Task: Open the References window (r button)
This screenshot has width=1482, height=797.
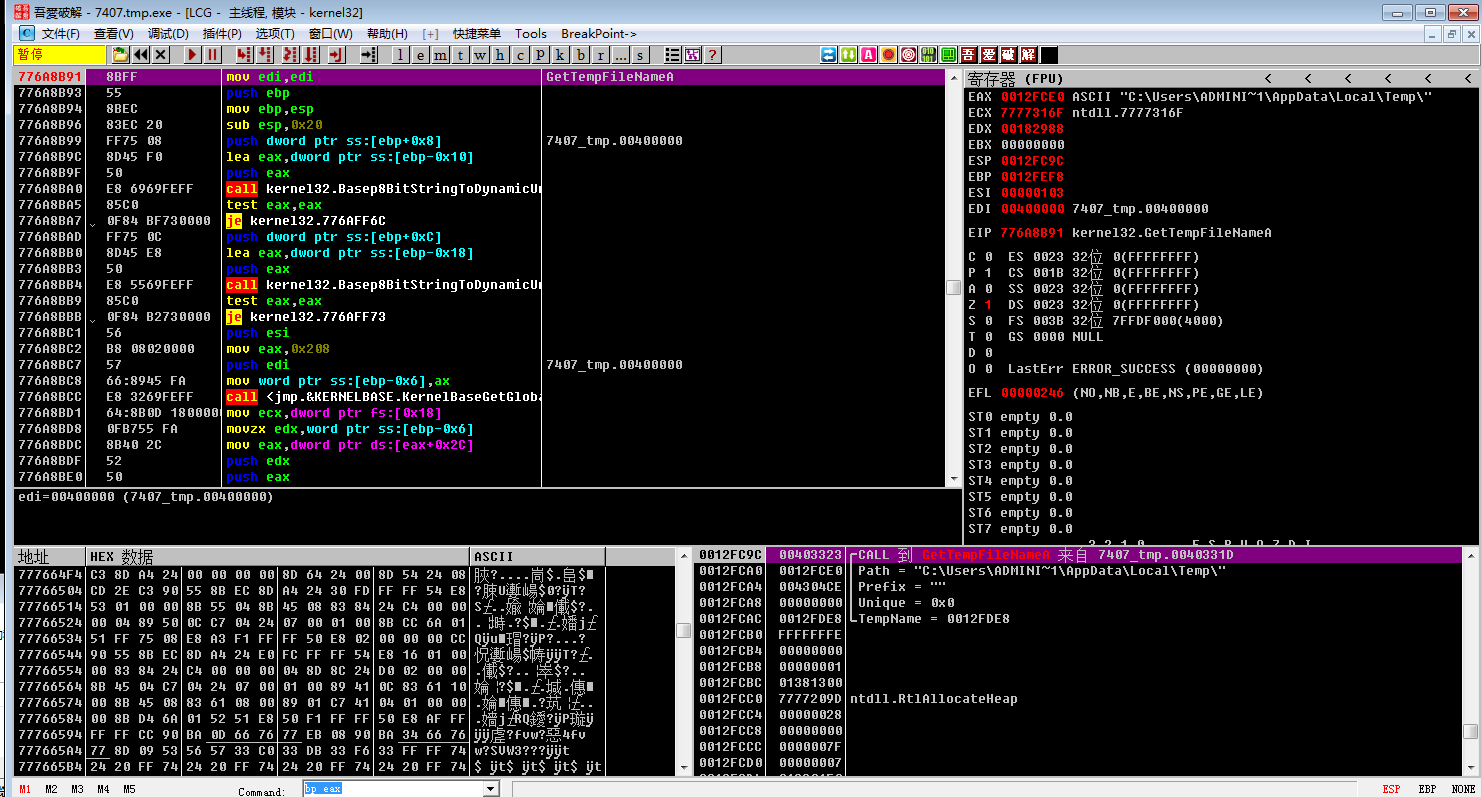Action: click(x=600, y=55)
